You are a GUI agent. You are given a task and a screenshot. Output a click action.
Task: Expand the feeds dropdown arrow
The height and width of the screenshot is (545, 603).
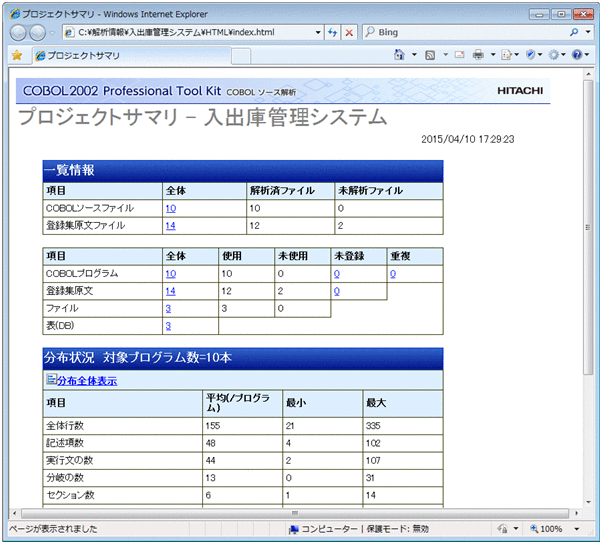(446, 55)
